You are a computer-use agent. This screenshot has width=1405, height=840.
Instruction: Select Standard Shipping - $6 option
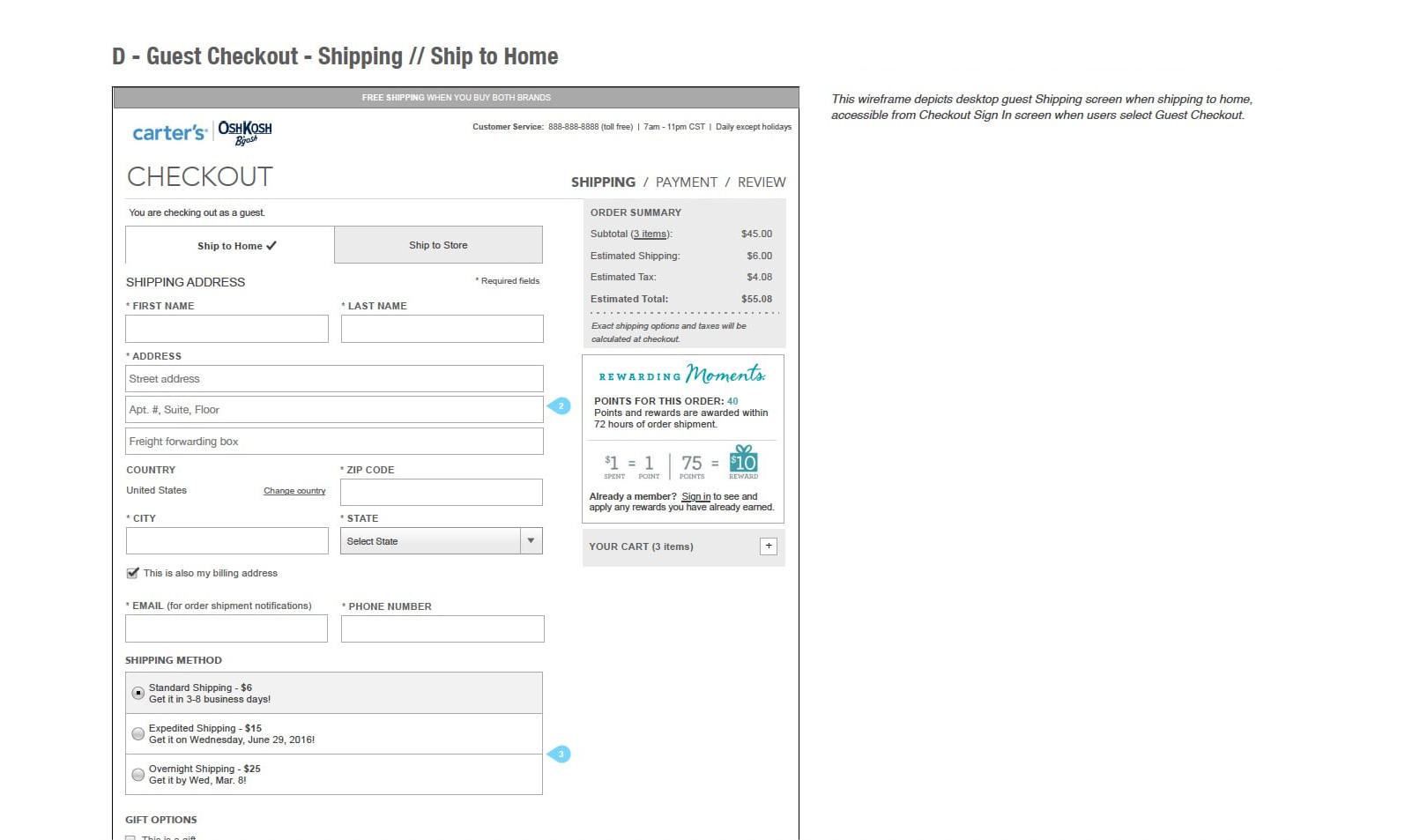point(138,694)
